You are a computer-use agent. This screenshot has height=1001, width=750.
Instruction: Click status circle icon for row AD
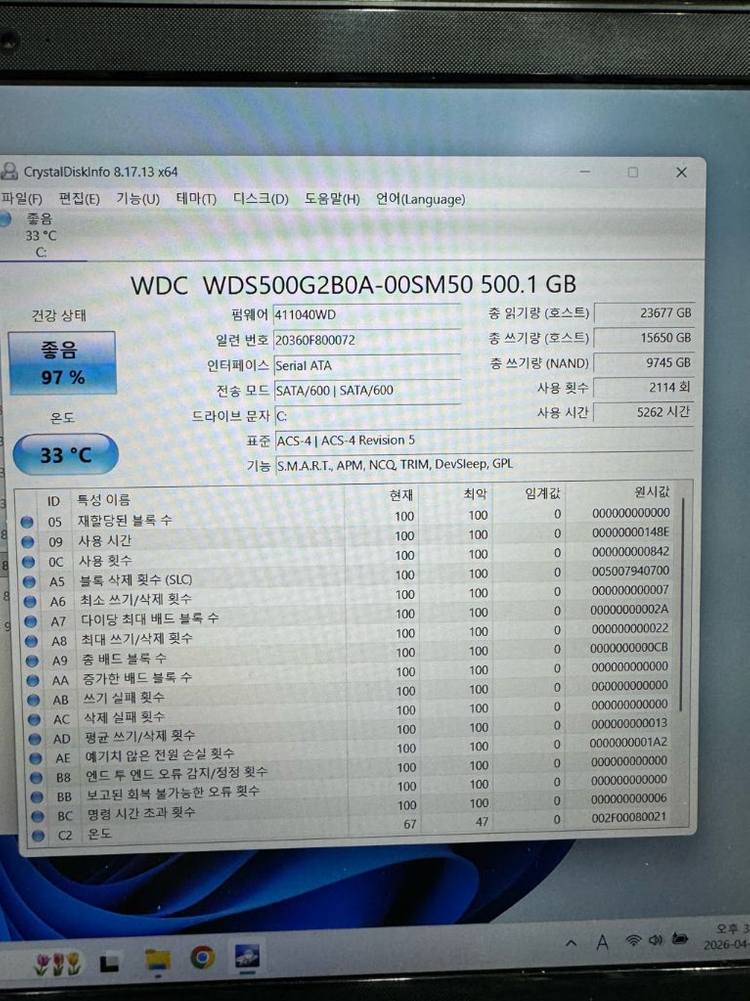click(35, 739)
